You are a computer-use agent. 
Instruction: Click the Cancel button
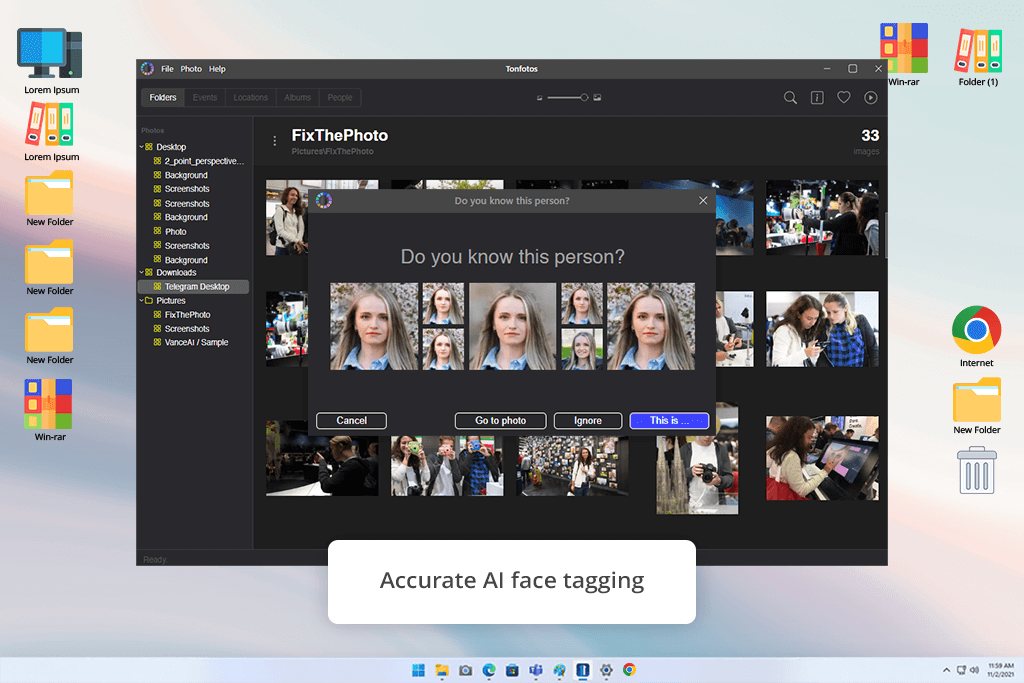351,421
